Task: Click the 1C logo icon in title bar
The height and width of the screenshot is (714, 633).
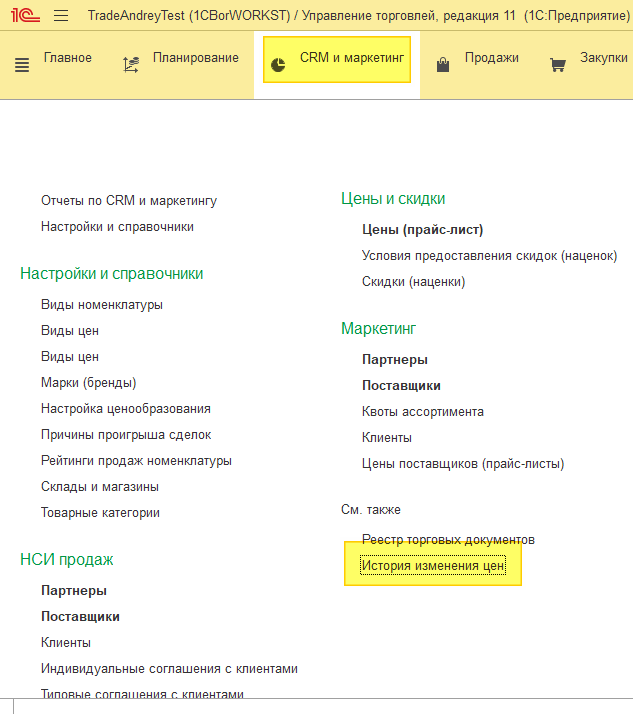Action: click(x=25, y=15)
